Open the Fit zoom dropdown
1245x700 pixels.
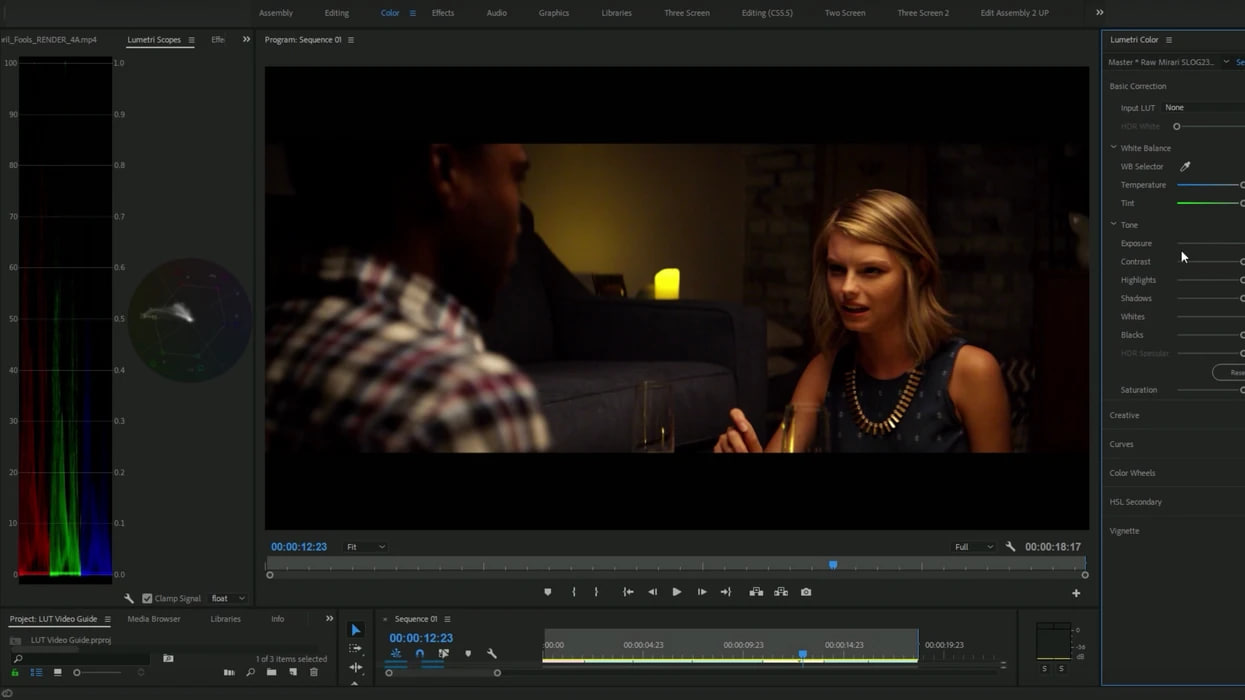pyautogui.click(x=365, y=546)
